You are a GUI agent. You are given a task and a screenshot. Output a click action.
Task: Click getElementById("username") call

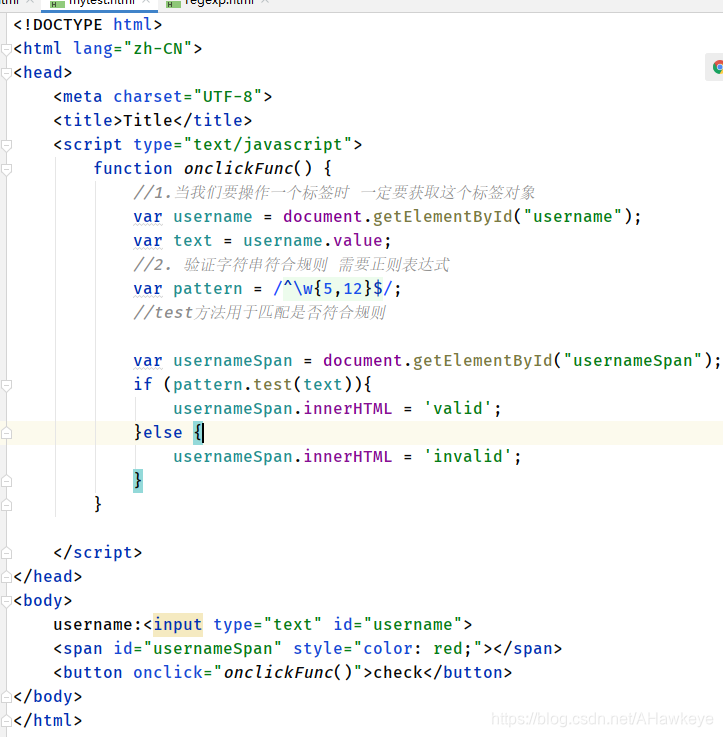click(502, 217)
